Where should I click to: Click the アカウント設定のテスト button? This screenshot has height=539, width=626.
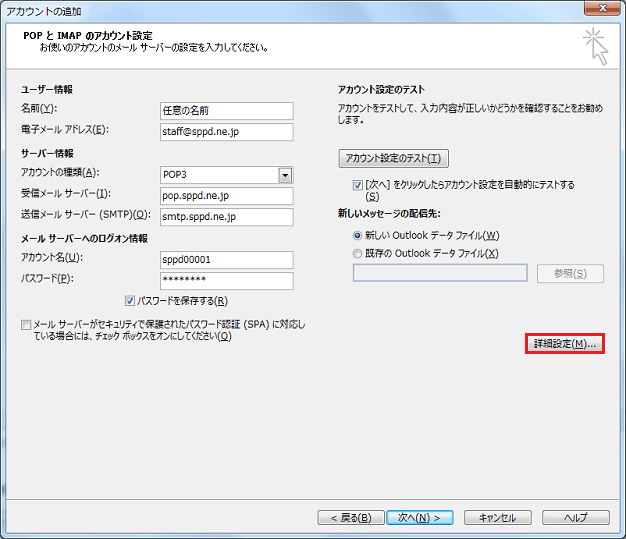(393, 159)
